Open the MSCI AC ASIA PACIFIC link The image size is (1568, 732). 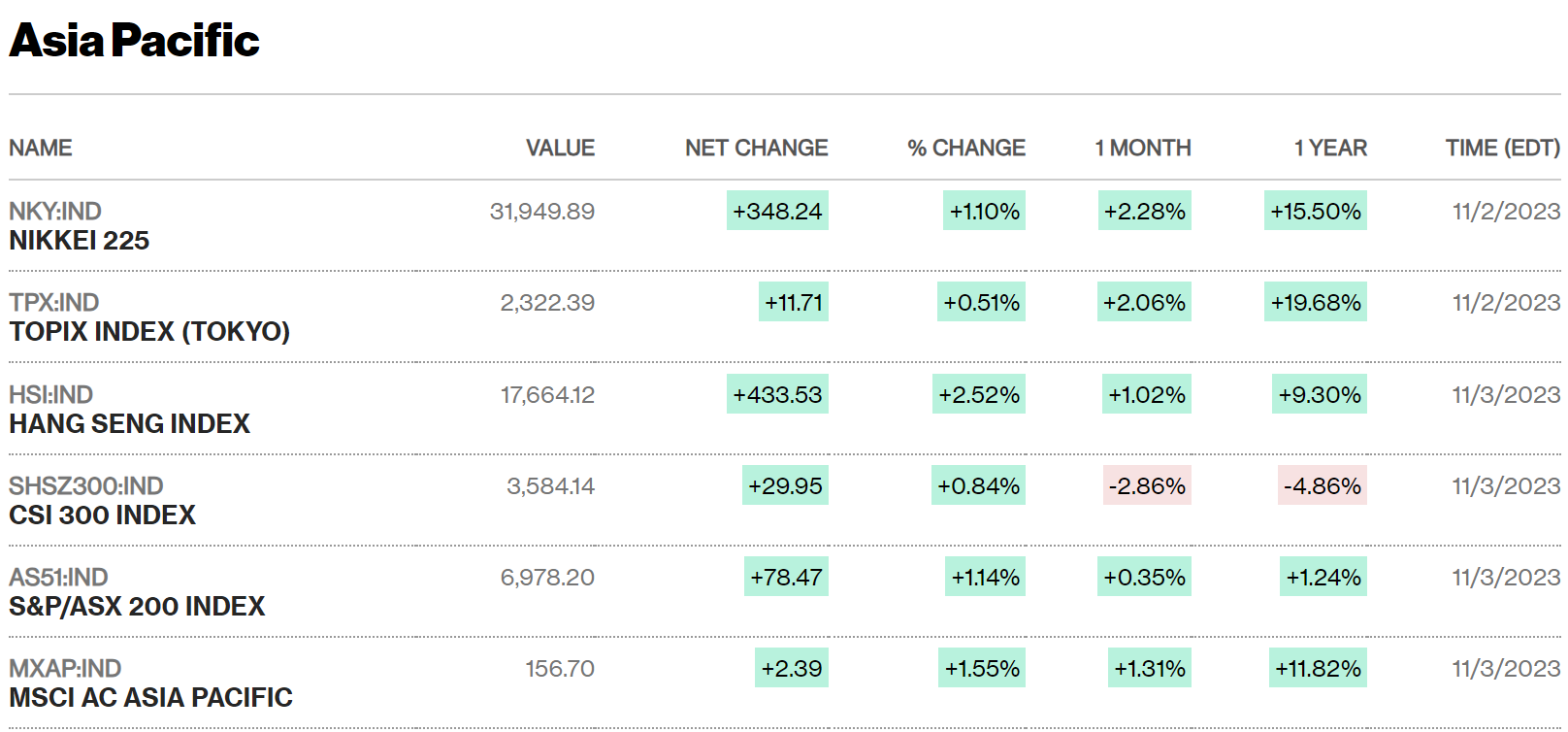150,698
